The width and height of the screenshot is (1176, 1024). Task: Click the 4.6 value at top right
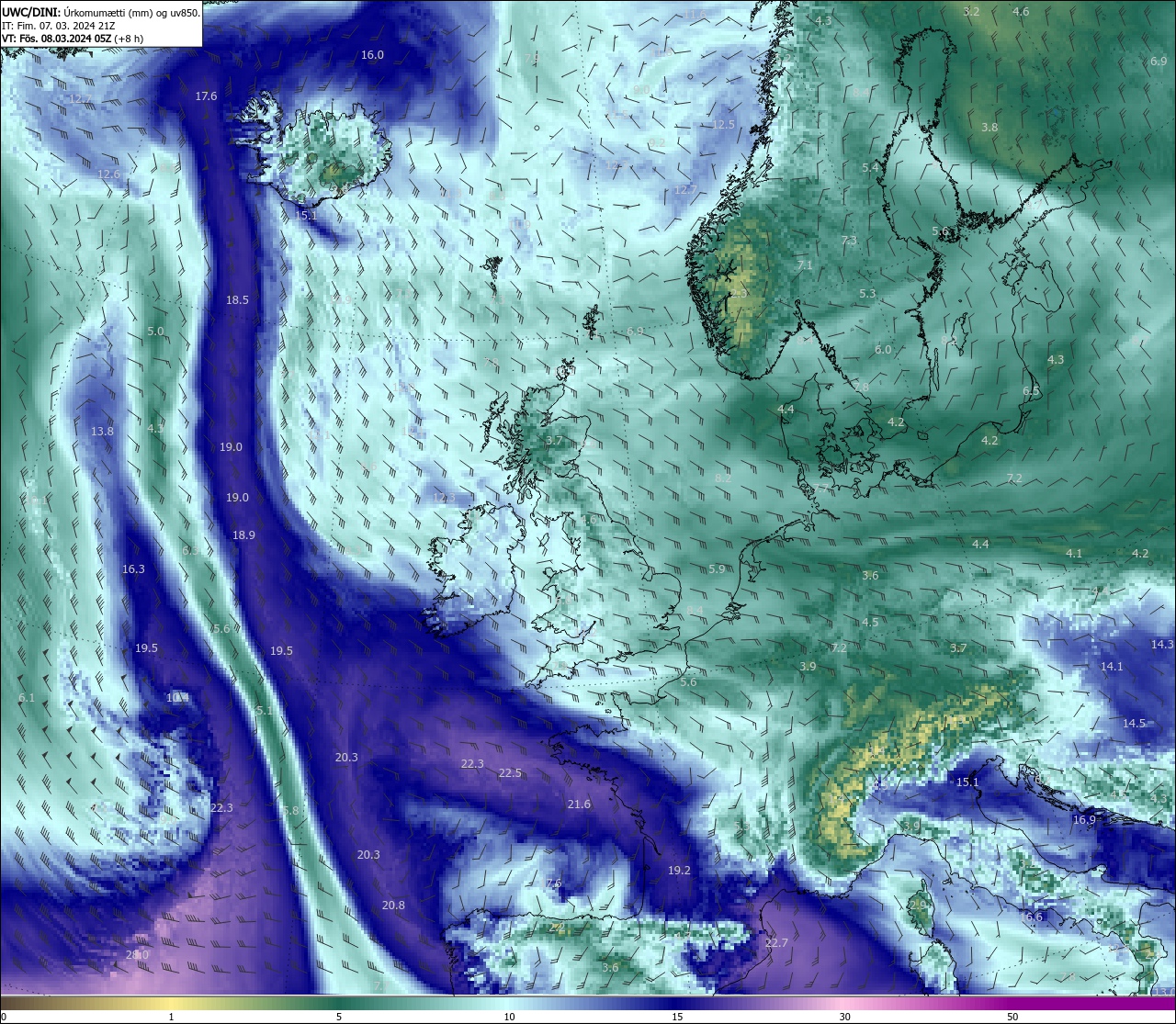[1021, 12]
